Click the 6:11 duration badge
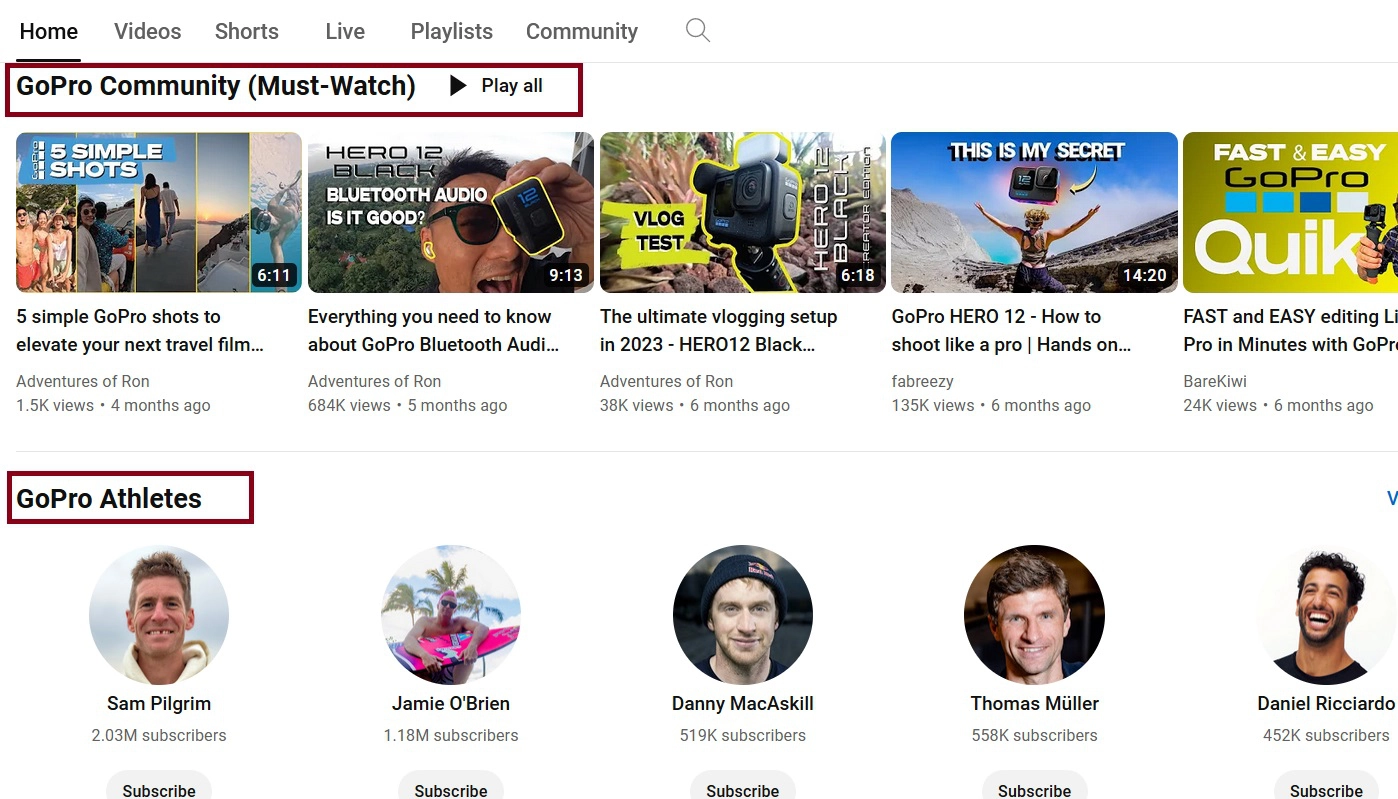The width and height of the screenshot is (1398, 799). [x=274, y=275]
